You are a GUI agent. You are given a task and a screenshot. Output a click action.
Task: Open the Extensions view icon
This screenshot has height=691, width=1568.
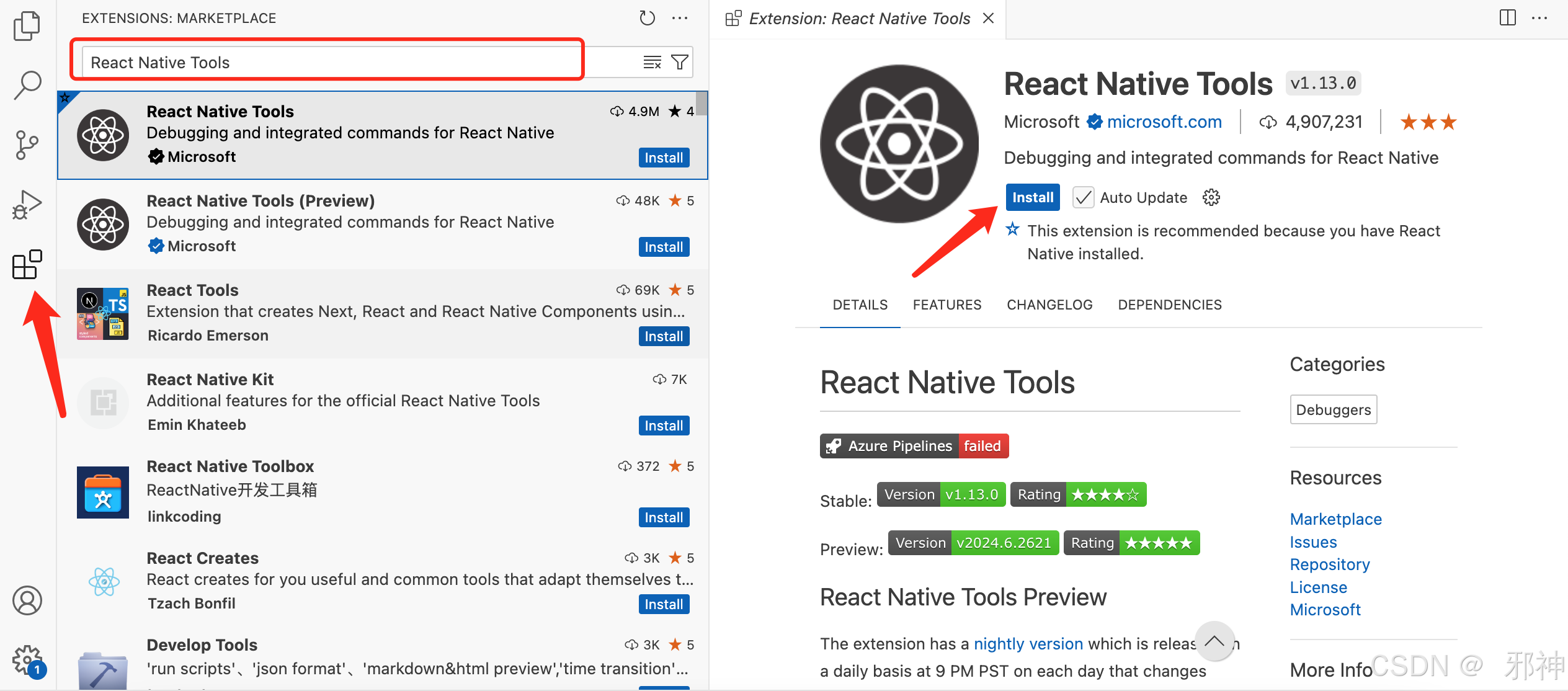point(27,265)
